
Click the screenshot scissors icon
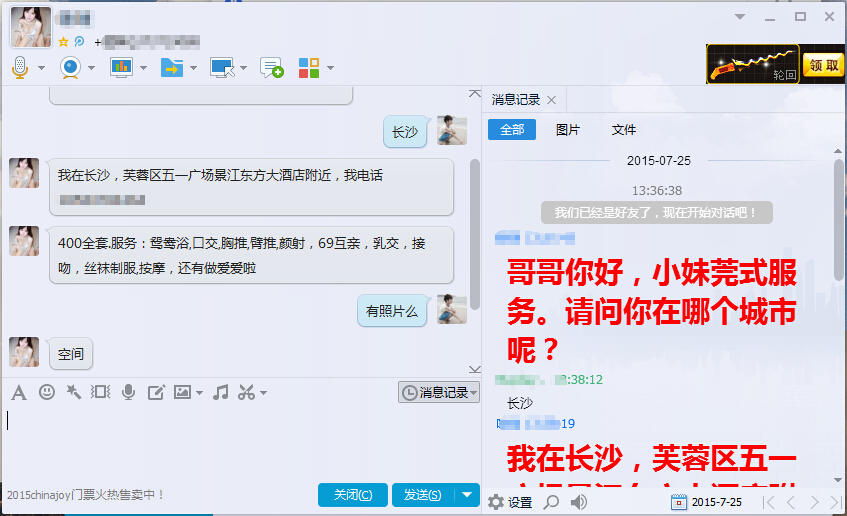(x=246, y=392)
